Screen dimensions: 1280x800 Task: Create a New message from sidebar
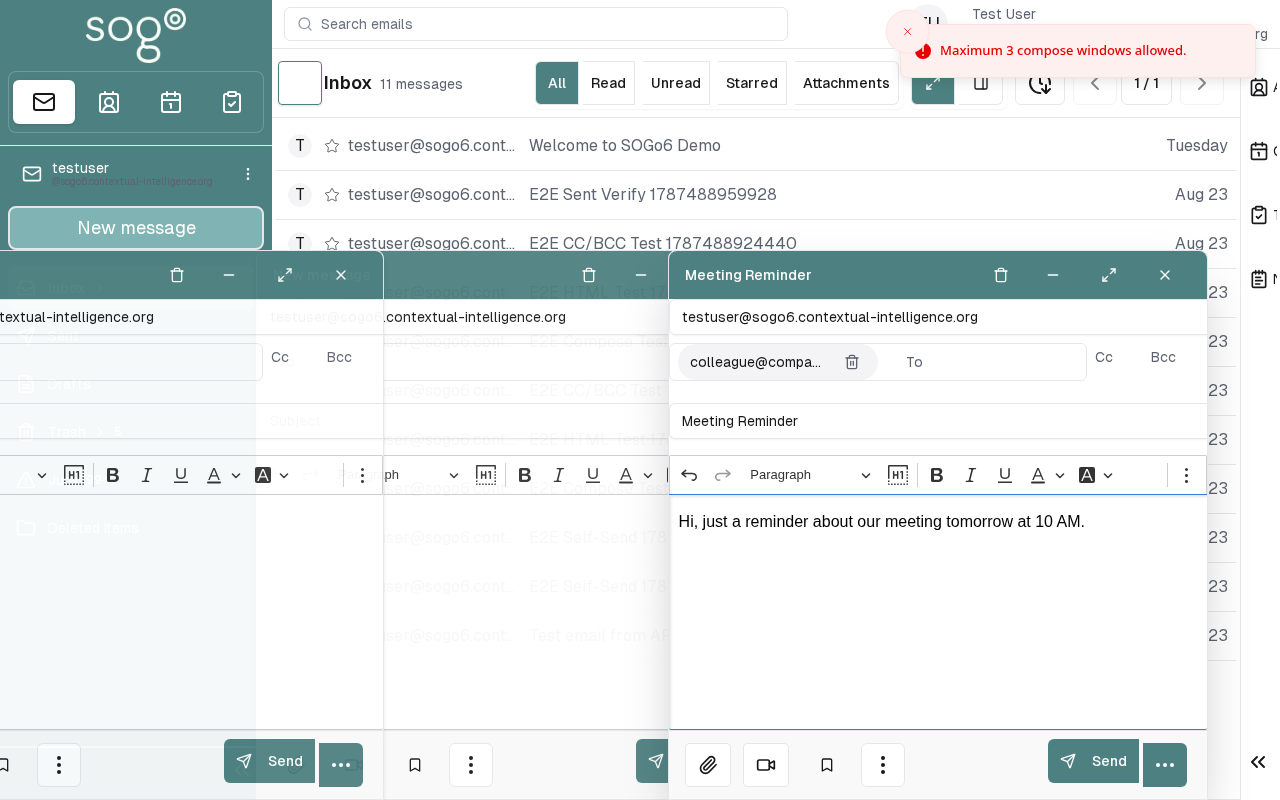[136, 228]
